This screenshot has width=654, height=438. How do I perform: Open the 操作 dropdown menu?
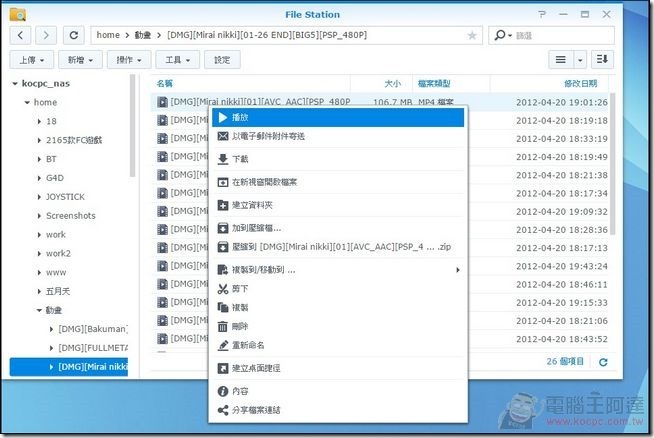[x=129, y=60]
